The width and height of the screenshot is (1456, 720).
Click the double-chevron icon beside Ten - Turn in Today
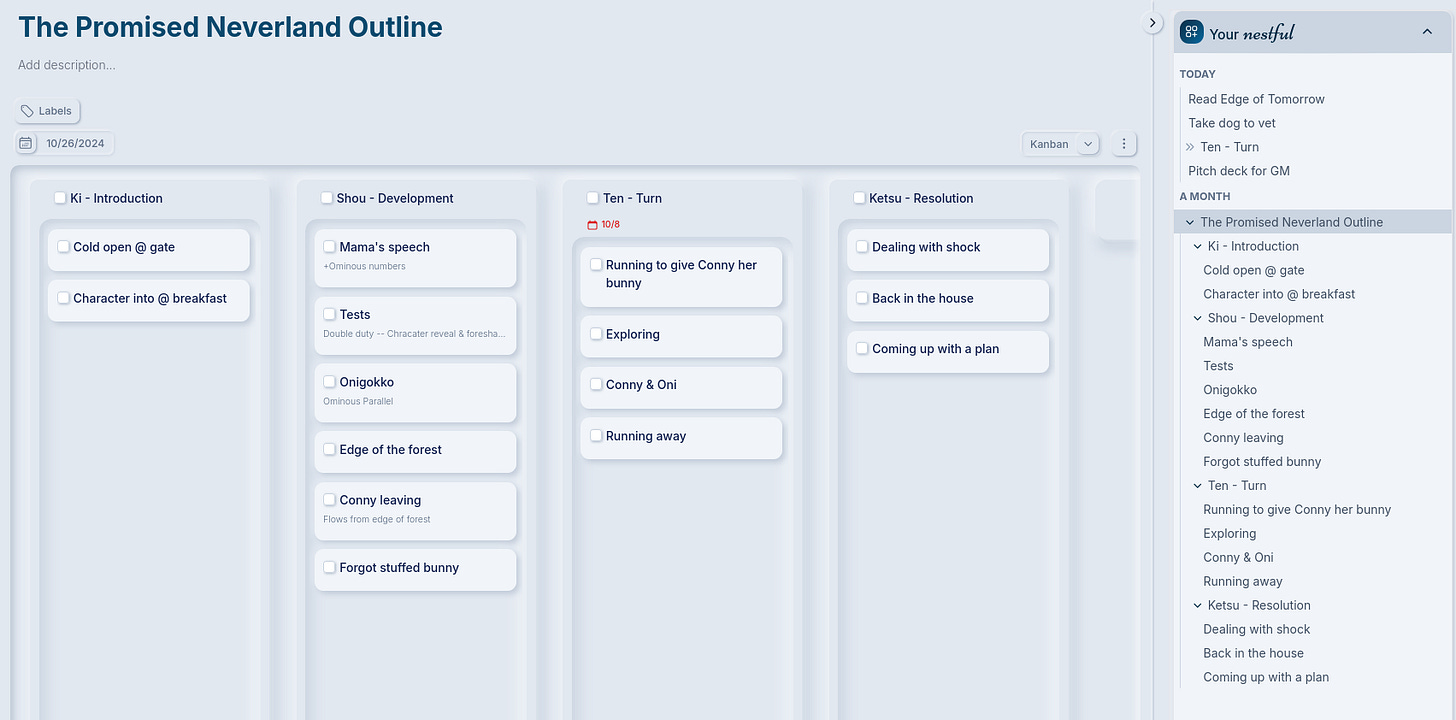click(1190, 147)
